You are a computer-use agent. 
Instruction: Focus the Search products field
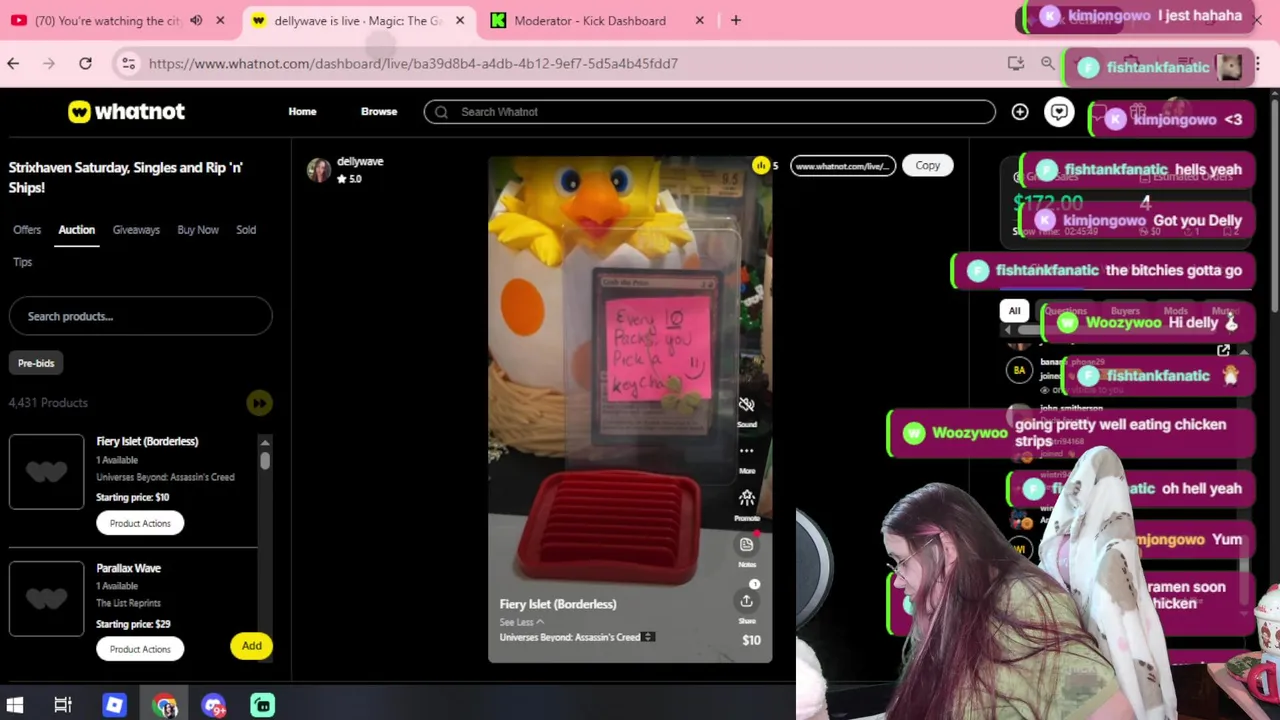(x=140, y=316)
